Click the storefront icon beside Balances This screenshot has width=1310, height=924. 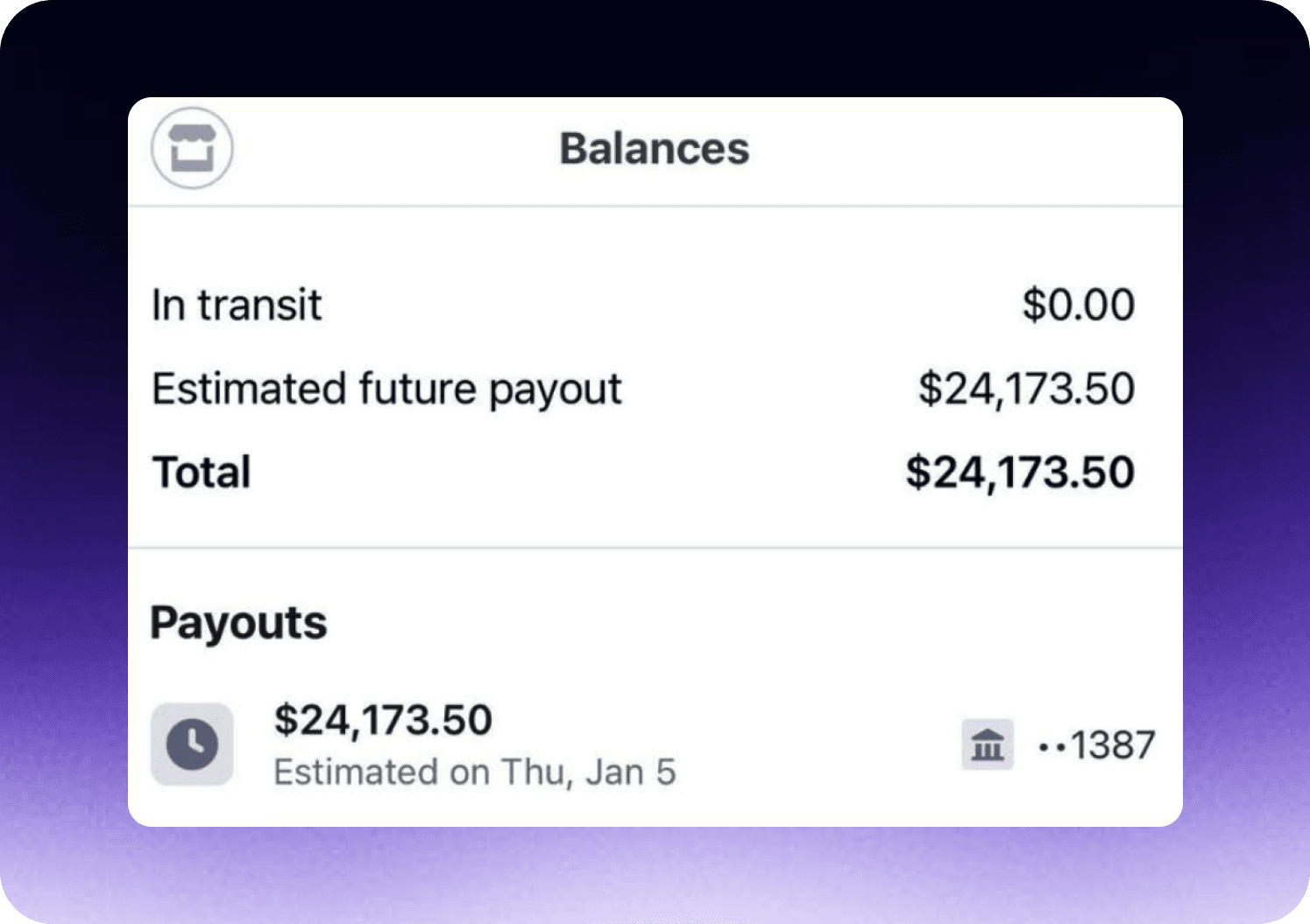[x=192, y=148]
